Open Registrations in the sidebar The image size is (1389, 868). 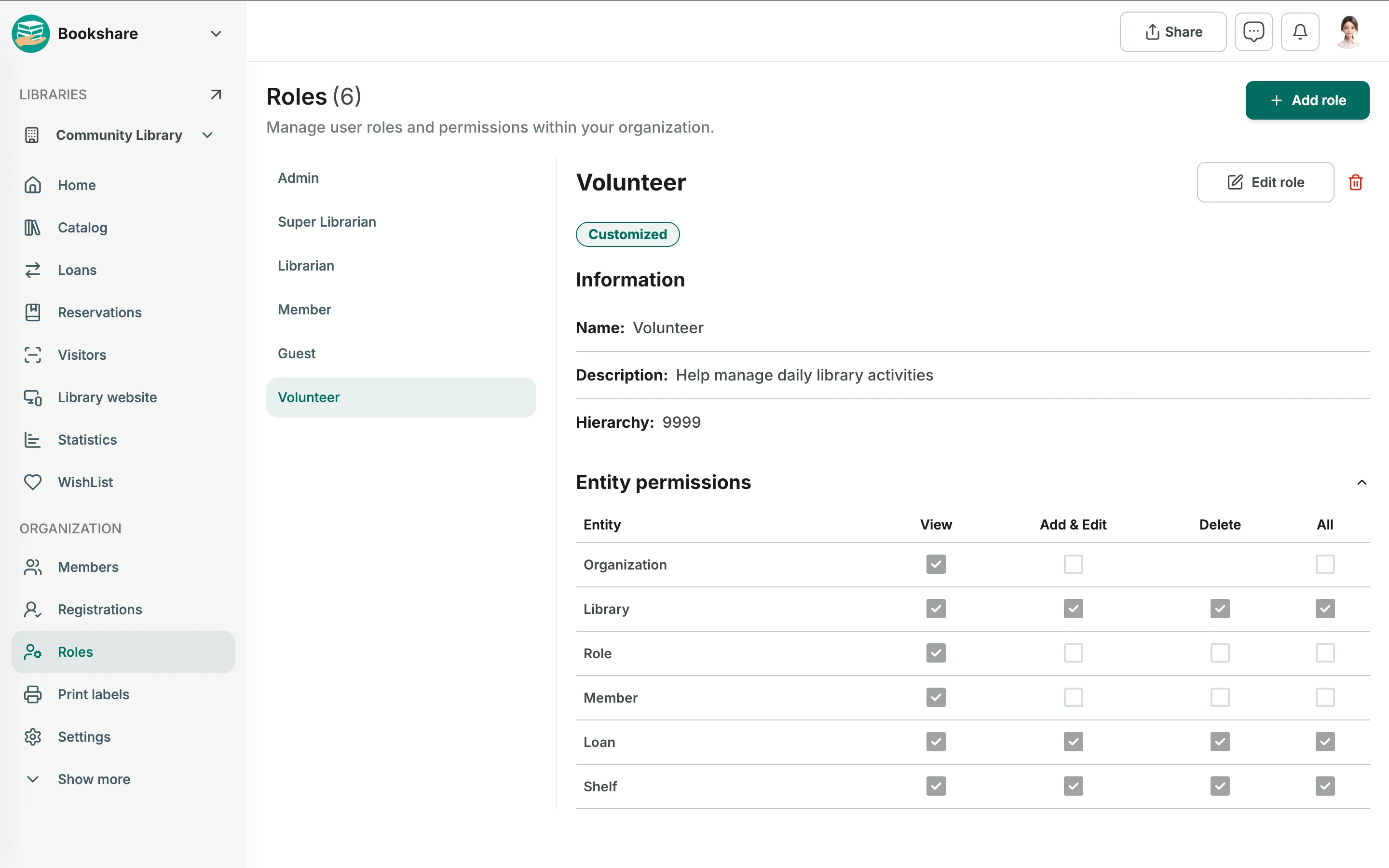click(x=123, y=610)
